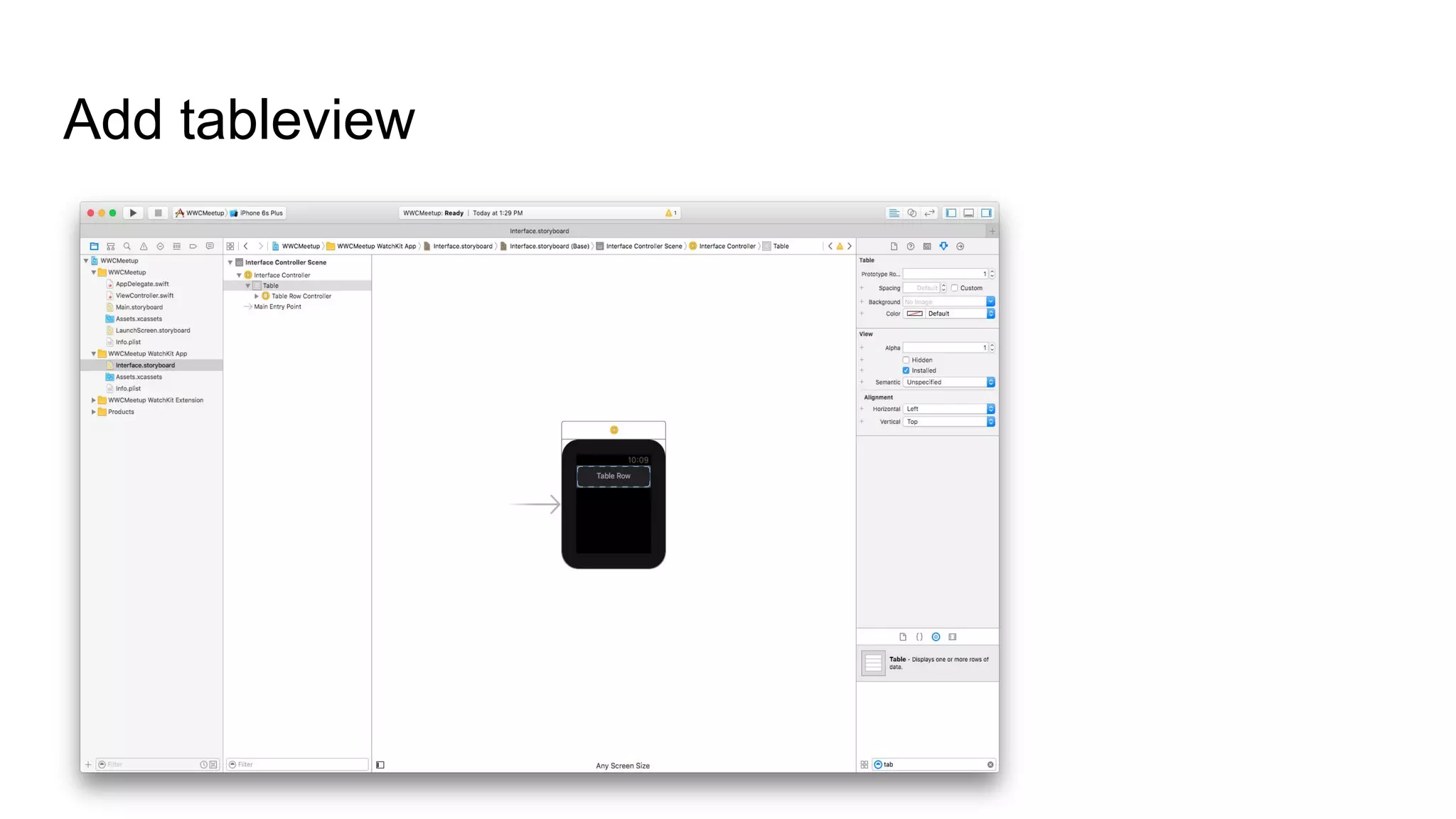
Task: Open the Semantic Unspecified dropdown
Action: click(948, 382)
